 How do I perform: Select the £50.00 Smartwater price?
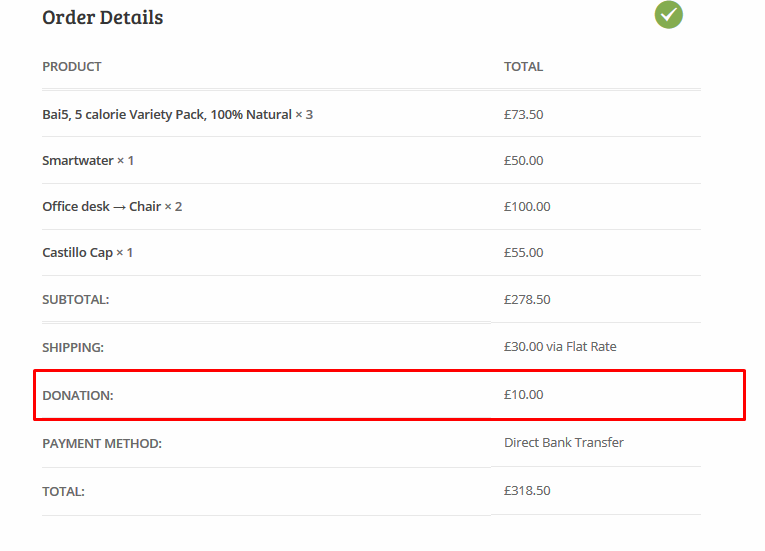coord(523,161)
